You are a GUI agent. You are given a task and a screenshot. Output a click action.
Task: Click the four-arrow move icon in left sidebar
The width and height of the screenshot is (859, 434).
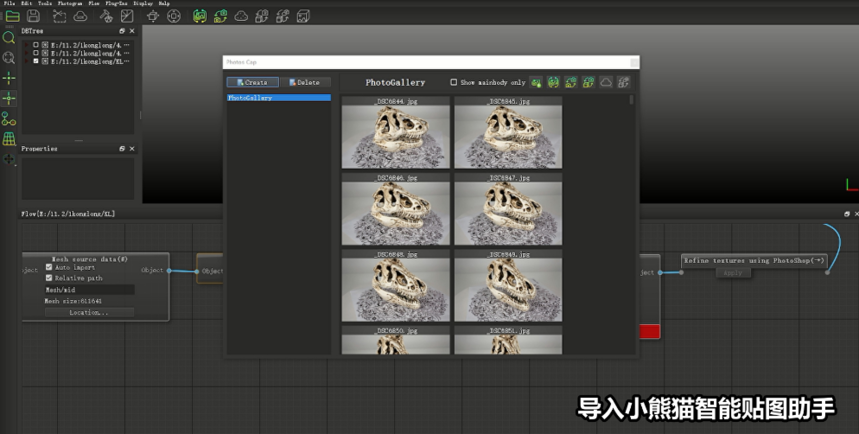(9, 159)
